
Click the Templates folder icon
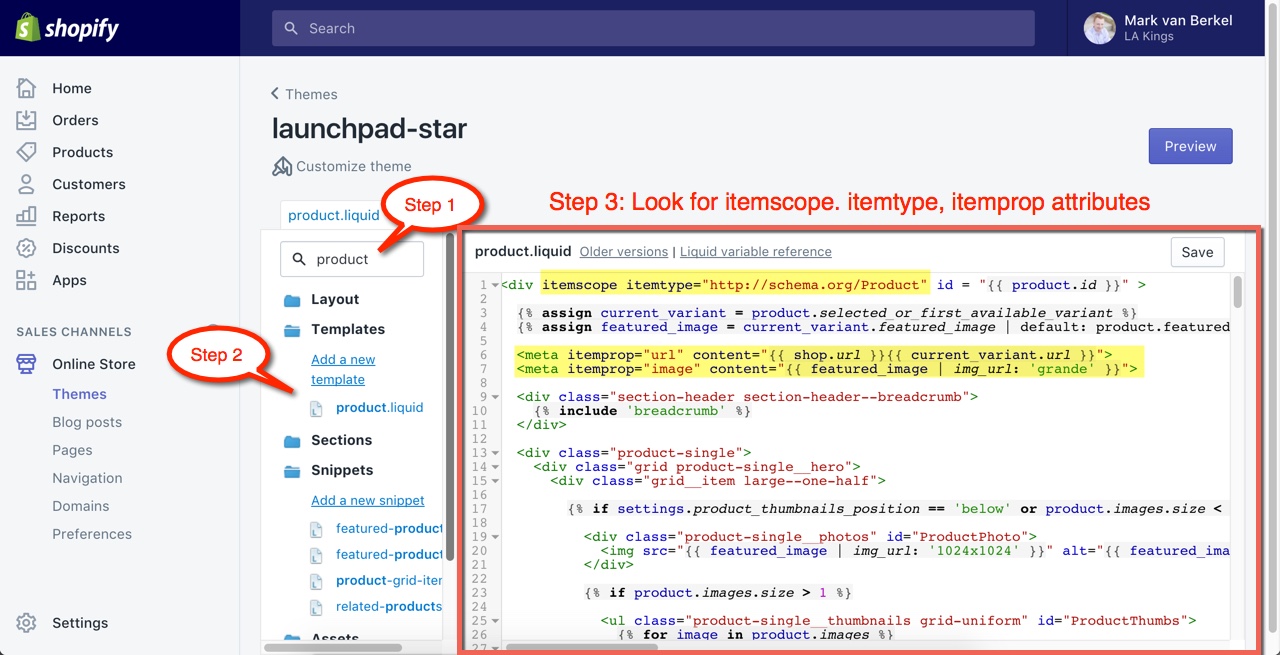[292, 330]
